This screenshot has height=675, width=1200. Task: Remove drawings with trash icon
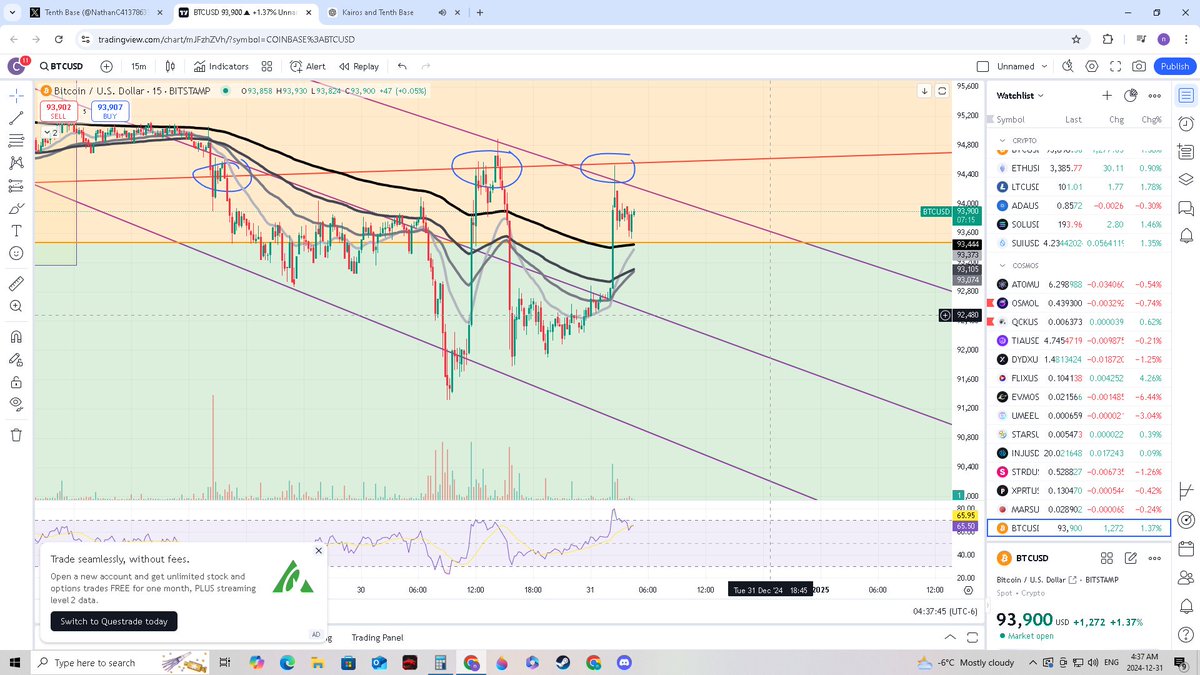coord(16,434)
